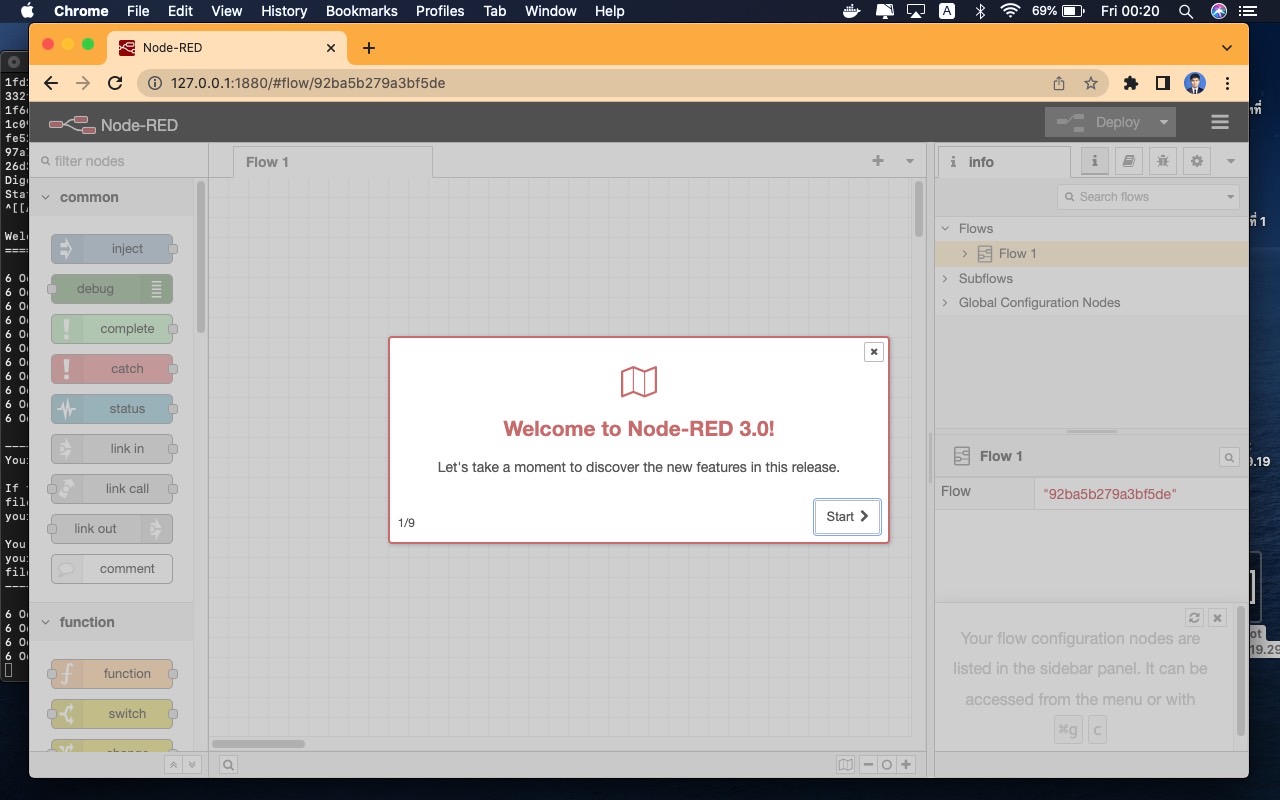Select the link out node

pos(112,529)
